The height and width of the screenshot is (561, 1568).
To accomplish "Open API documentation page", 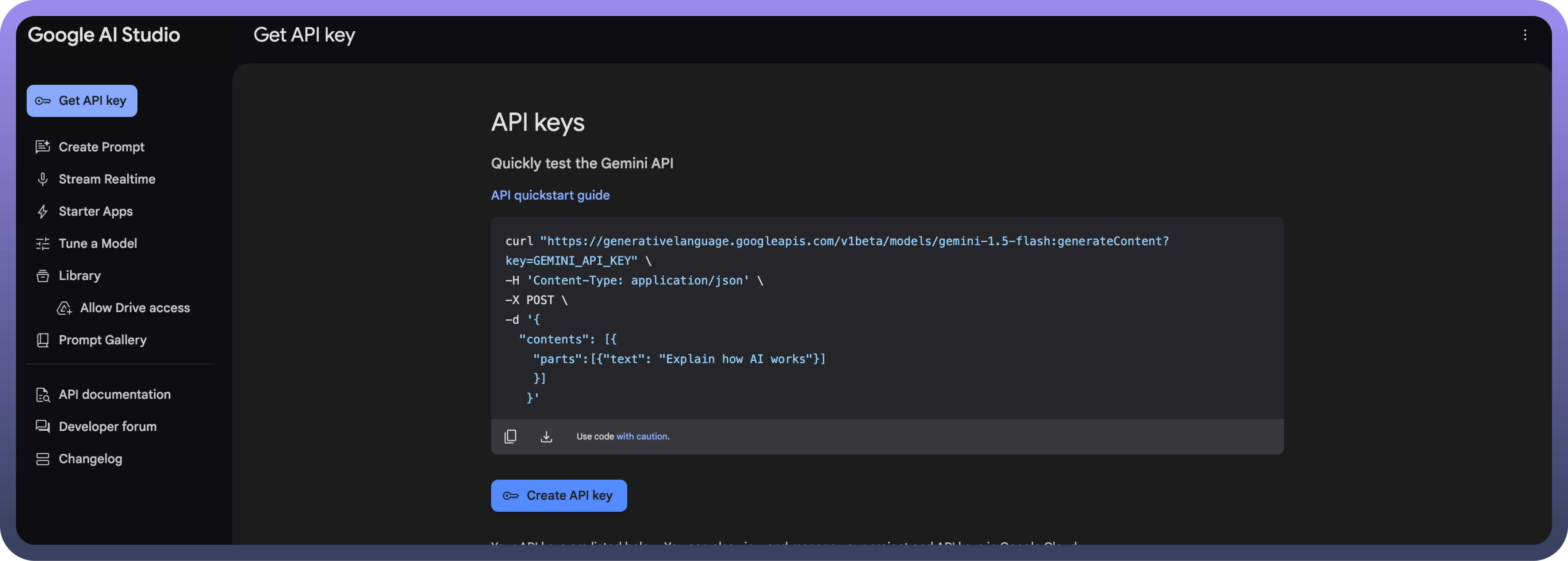I will (114, 394).
